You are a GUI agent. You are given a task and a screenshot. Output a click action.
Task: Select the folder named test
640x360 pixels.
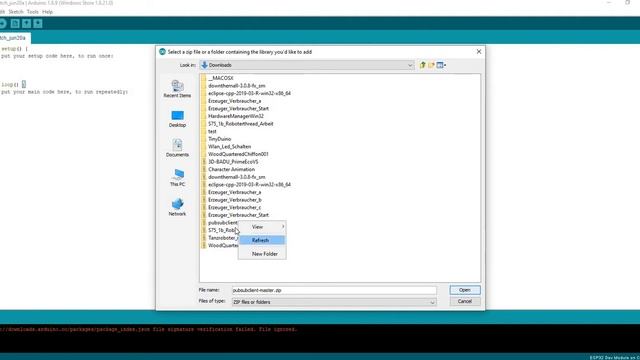click(x=209, y=131)
